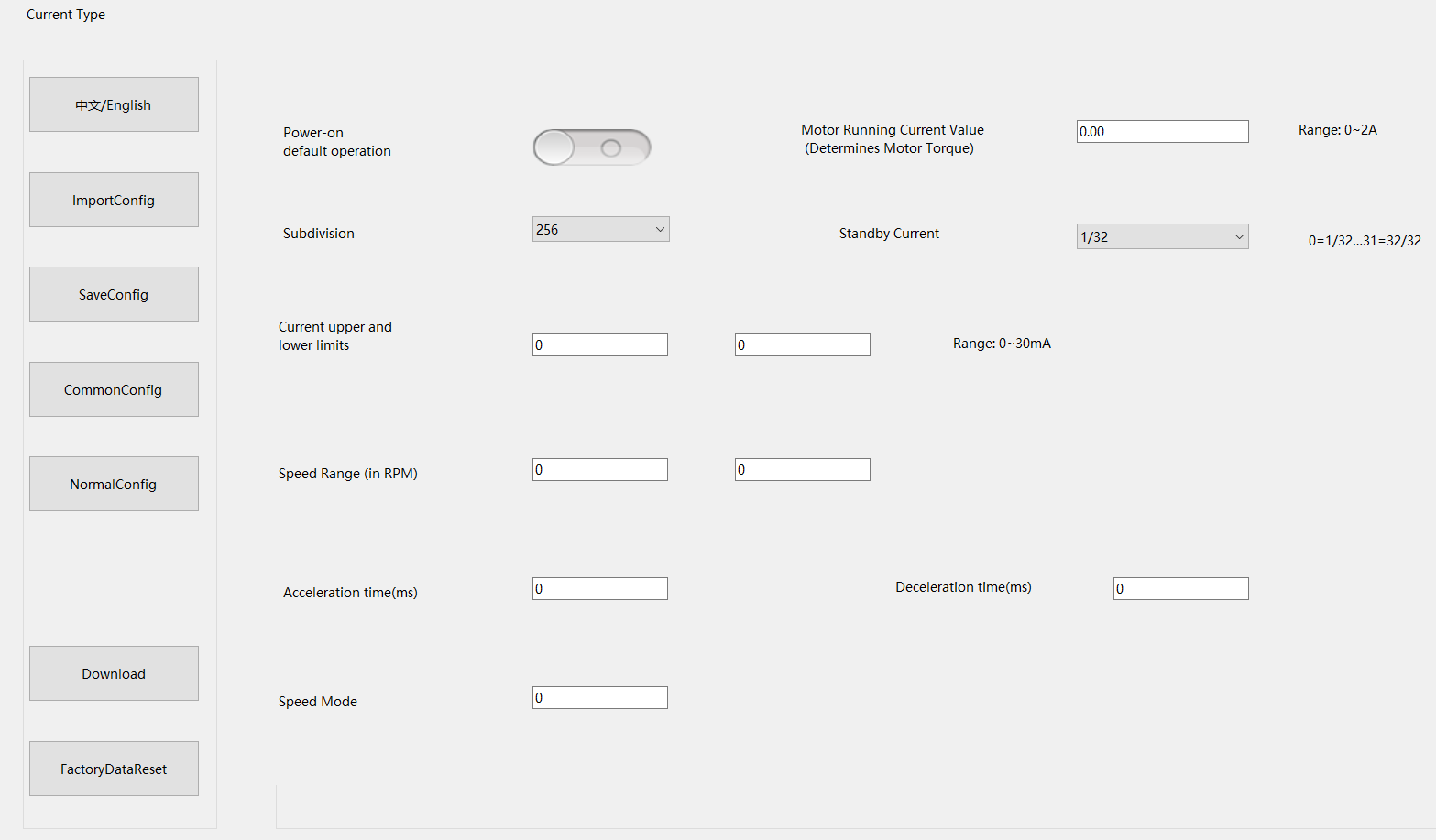Click the Current Type label at top
The width and height of the screenshot is (1436, 840).
coord(66,15)
